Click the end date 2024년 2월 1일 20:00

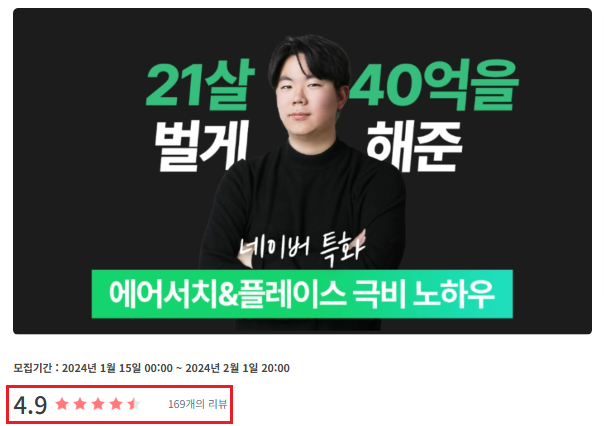pyautogui.click(x=237, y=368)
